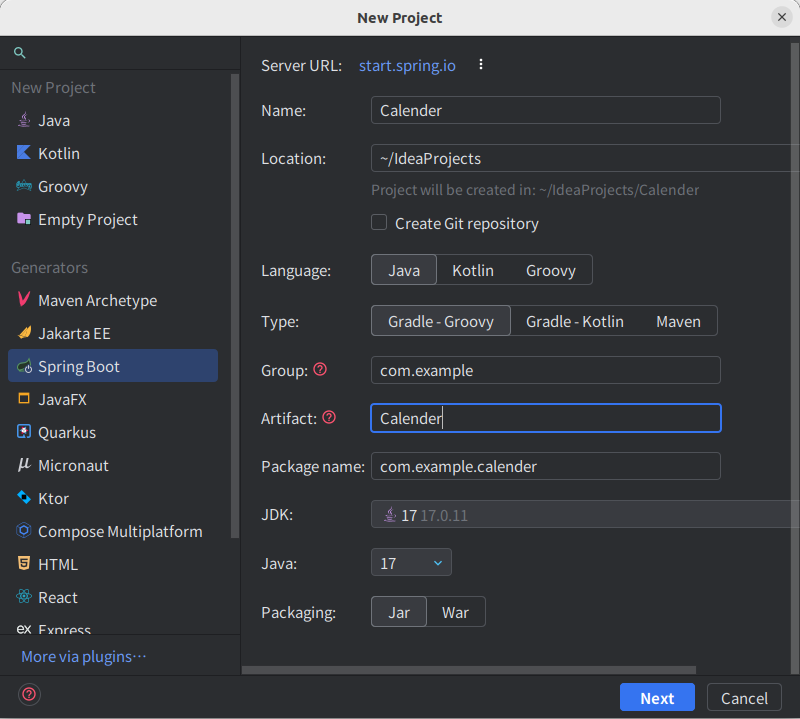Focus the Package name field
This screenshot has width=800, height=719.
point(545,466)
